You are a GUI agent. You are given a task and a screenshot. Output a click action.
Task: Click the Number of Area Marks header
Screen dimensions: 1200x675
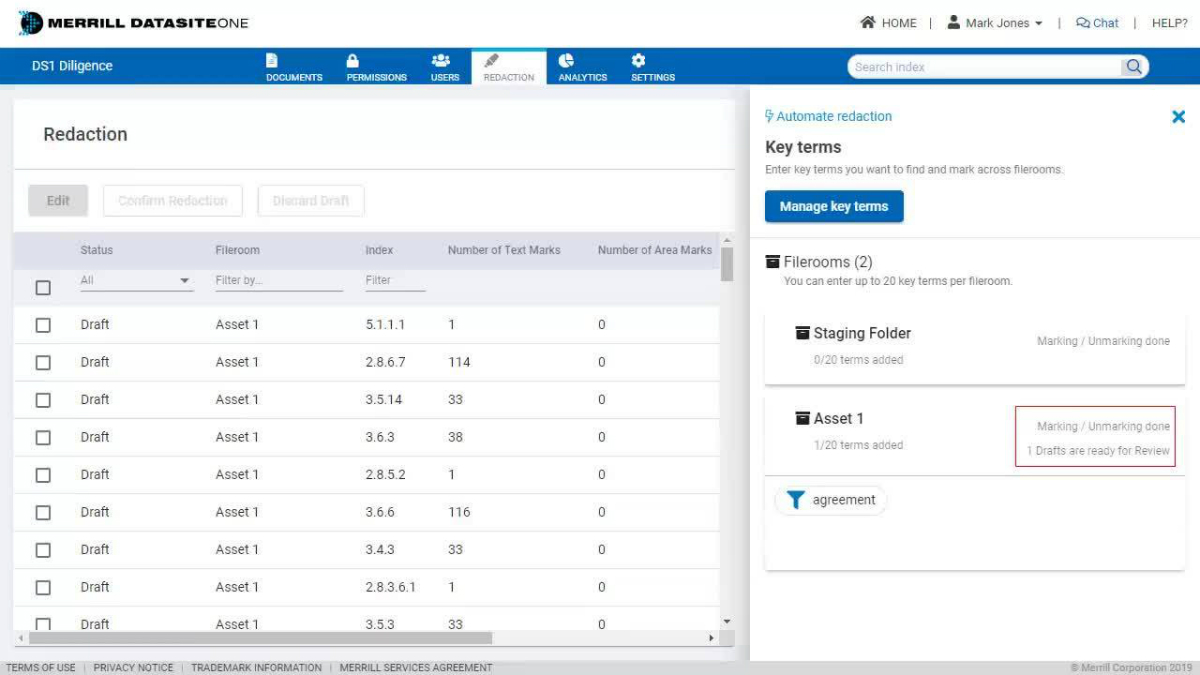(655, 250)
